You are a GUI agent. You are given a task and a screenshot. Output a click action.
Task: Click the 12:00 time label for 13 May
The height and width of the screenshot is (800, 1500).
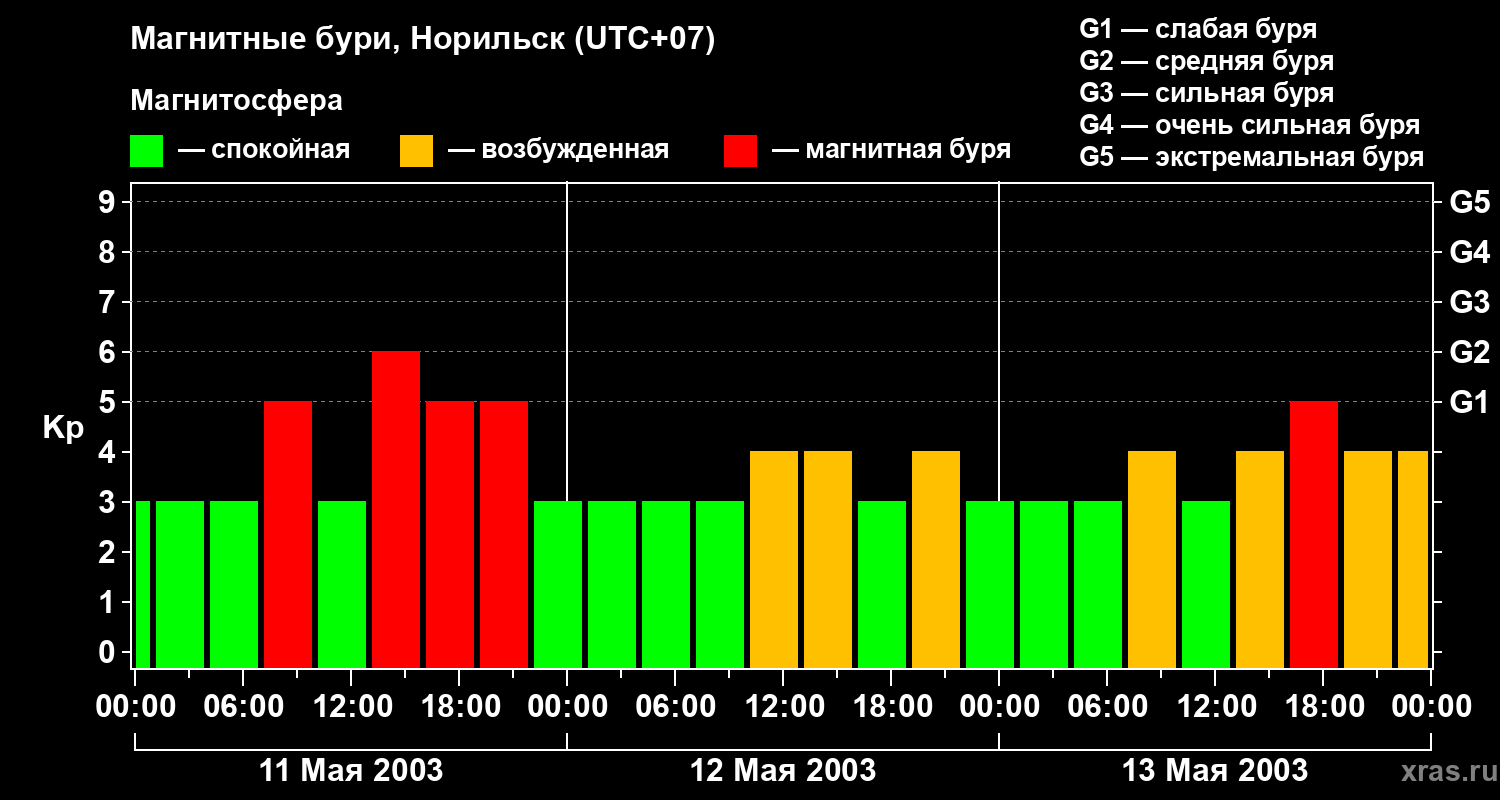pyautogui.click(x=1215, y=707)
